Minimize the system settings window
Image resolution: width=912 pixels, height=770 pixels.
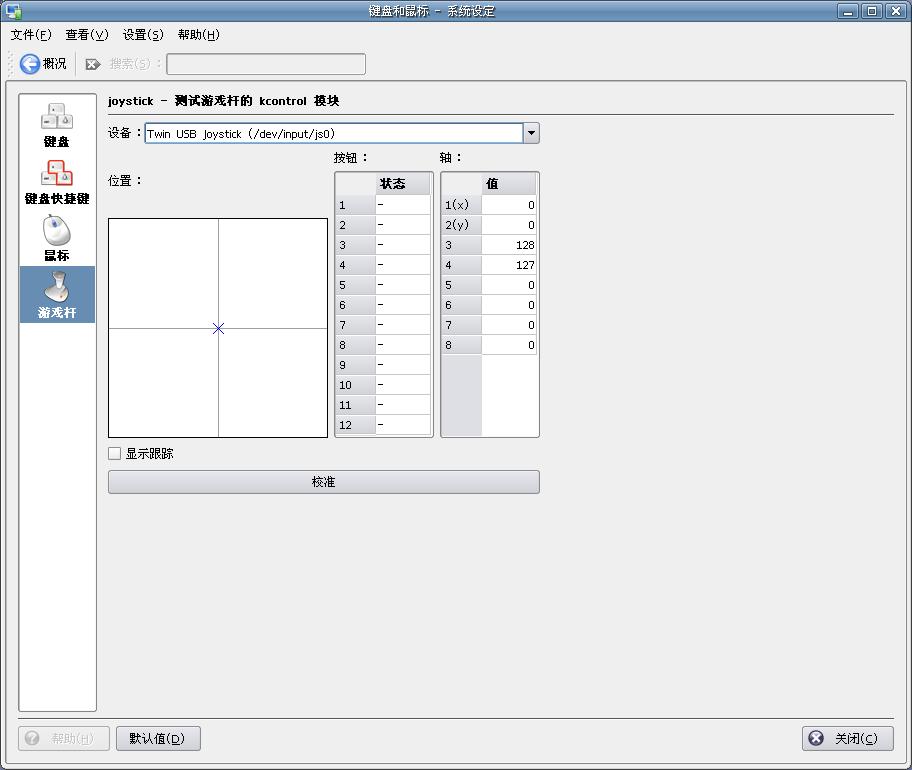849,11
